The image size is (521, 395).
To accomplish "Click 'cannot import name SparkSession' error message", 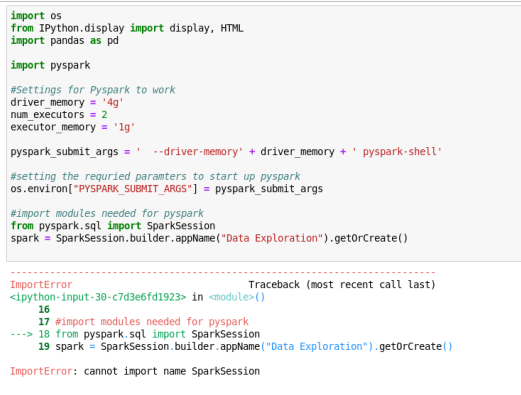I will (x=172, y=371).
